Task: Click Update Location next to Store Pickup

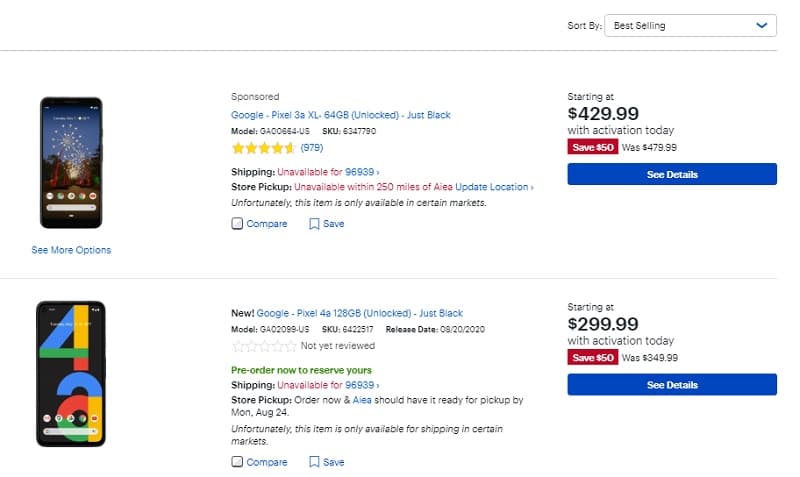Action: (494, 187)
